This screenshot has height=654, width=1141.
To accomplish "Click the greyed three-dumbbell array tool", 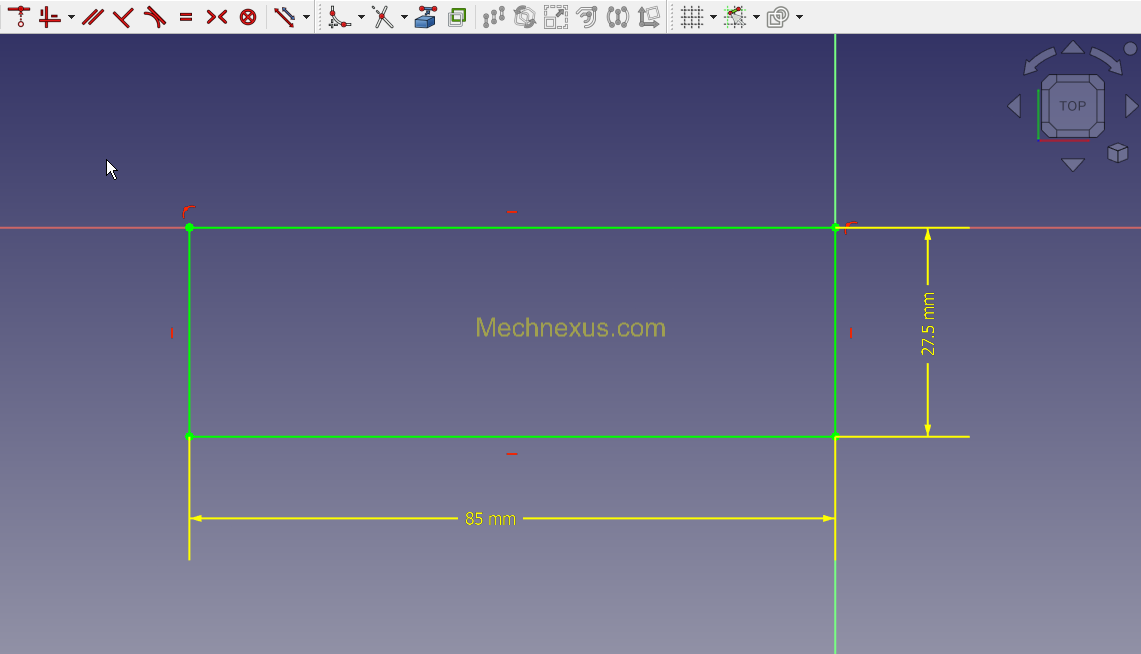I will 493,16.
